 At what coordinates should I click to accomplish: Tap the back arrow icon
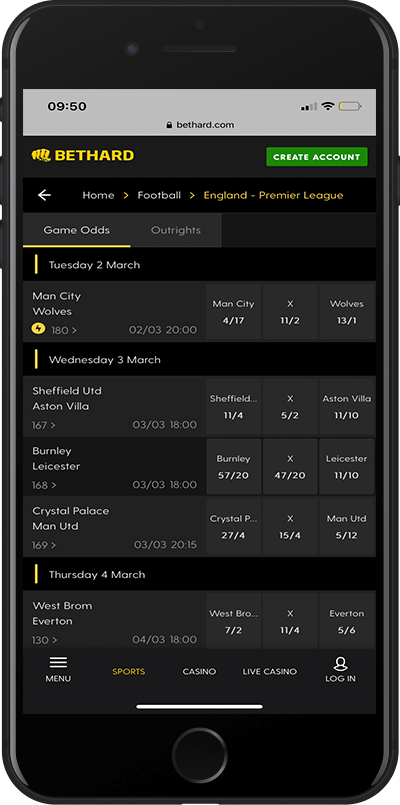45,195
